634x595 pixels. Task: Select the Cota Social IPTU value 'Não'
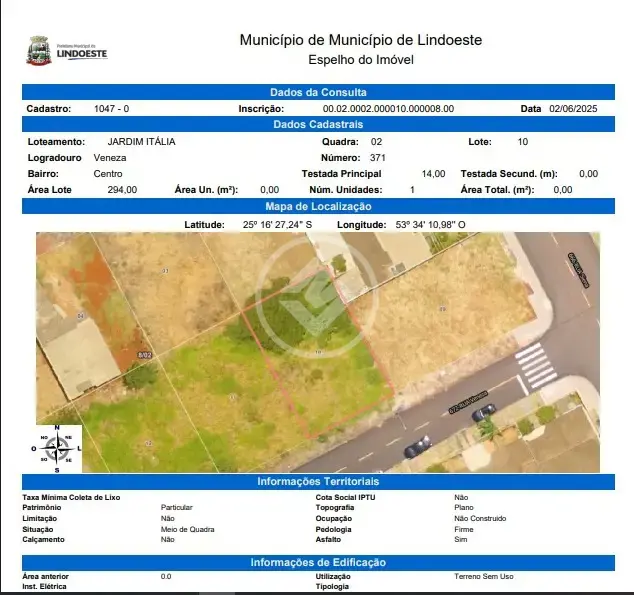point(461,498)
